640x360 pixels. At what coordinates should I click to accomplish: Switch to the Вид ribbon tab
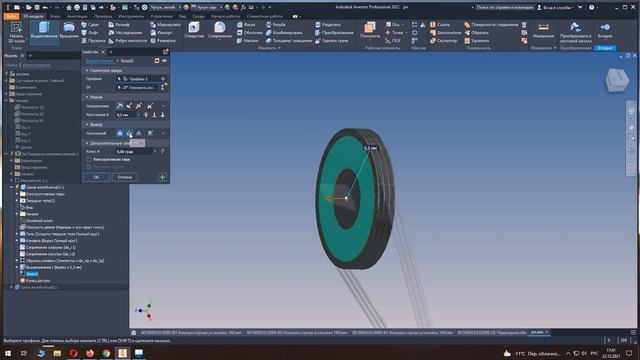[x=183, y=16]
